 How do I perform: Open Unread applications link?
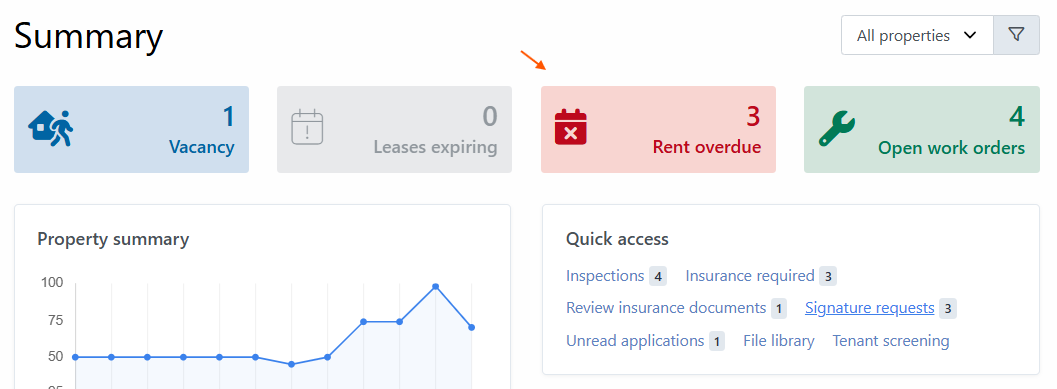[635, 341]
